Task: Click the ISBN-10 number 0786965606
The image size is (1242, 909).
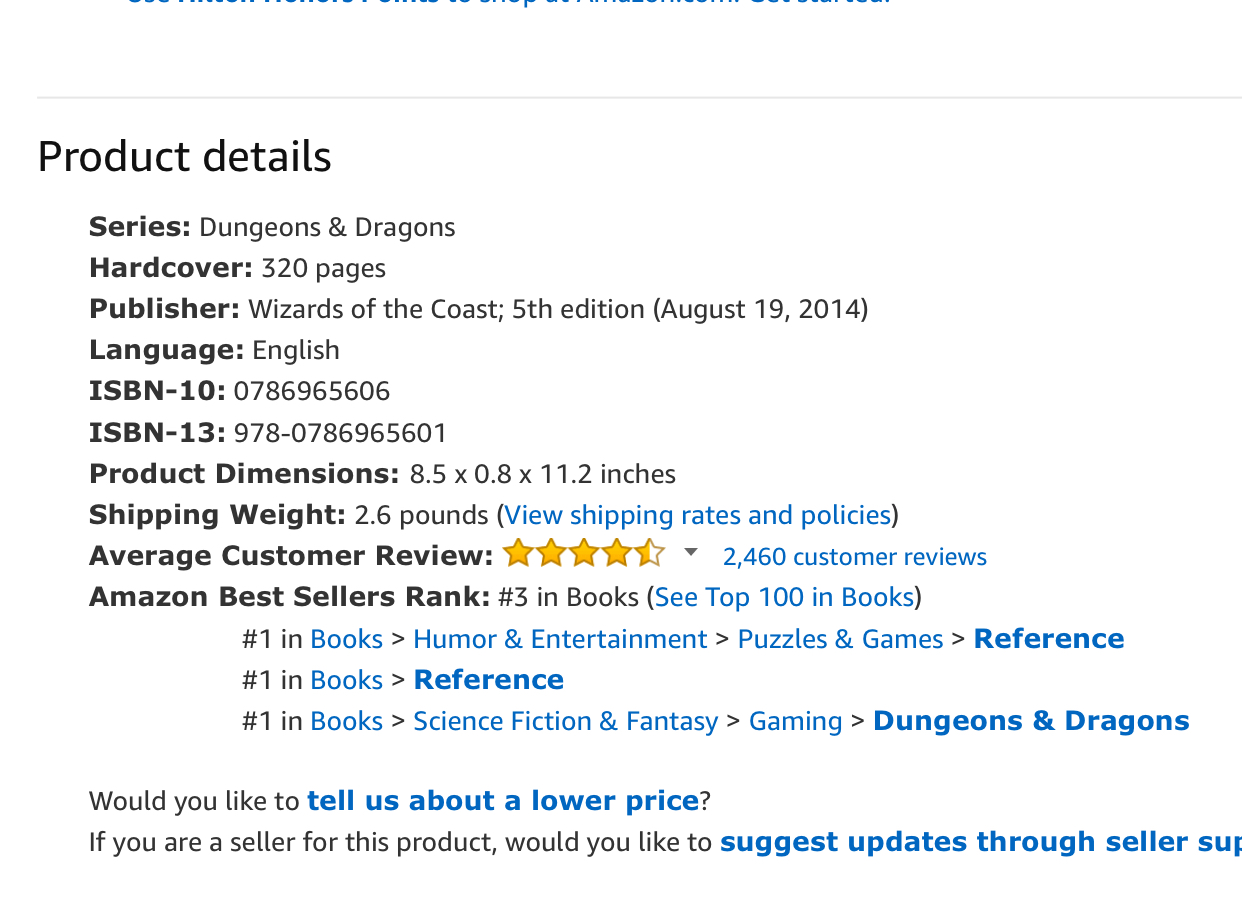Action: pos(312,391)
